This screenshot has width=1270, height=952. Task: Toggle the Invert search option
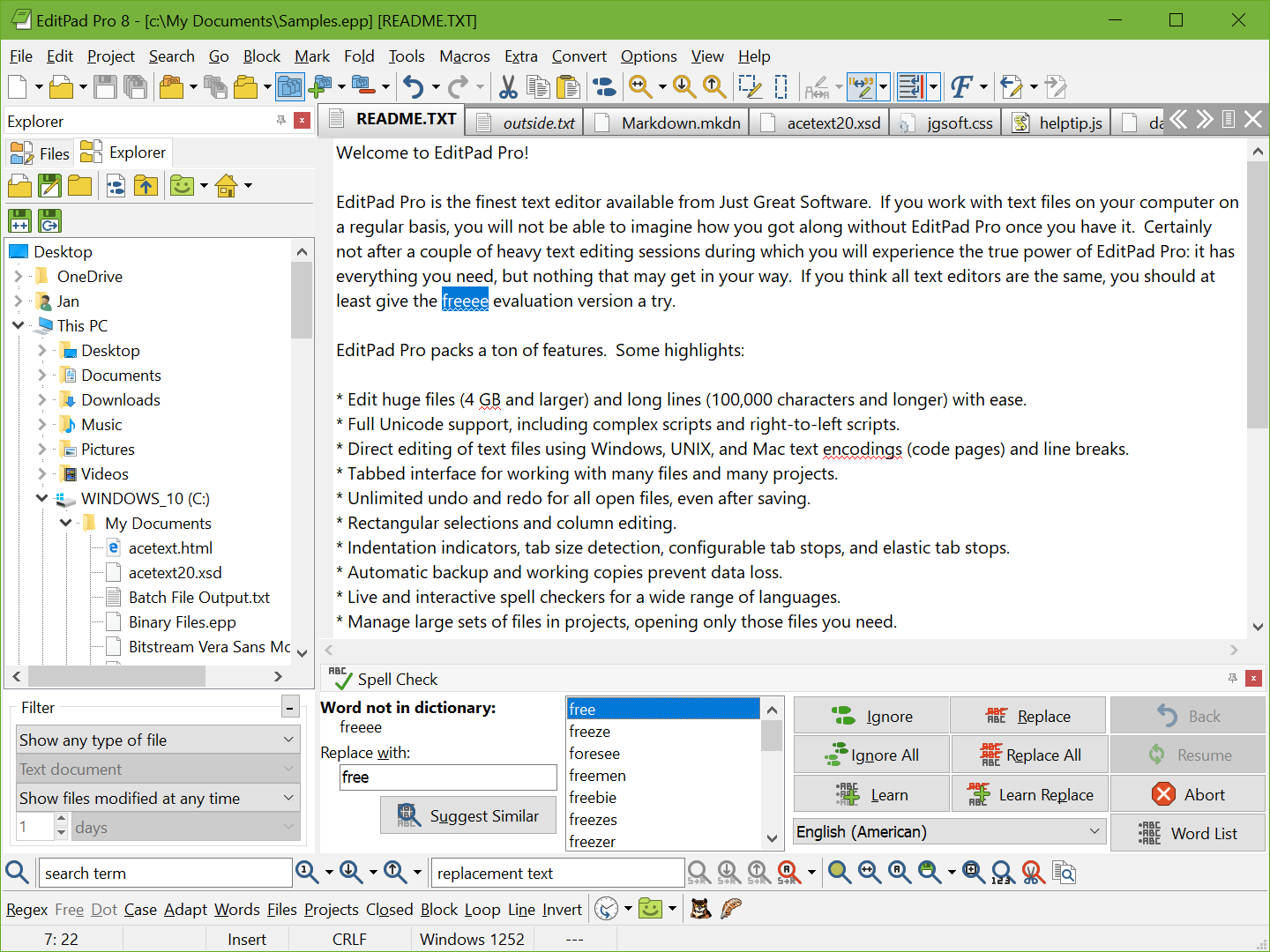(x=562, y=909)
